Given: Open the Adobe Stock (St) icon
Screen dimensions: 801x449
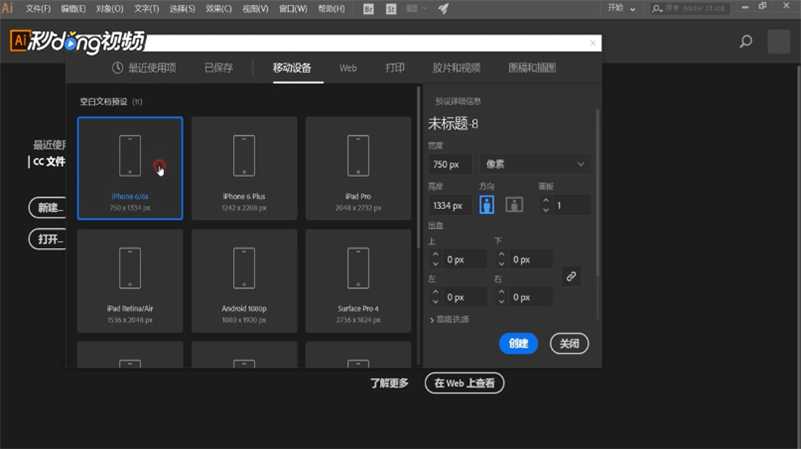Looking at the screenshot, I should (391, 9).
